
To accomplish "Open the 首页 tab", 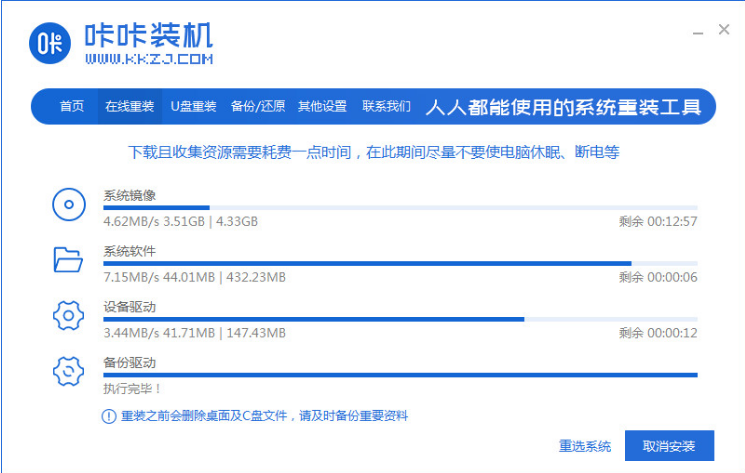I will pyautogui.click(x=72, y=107).
